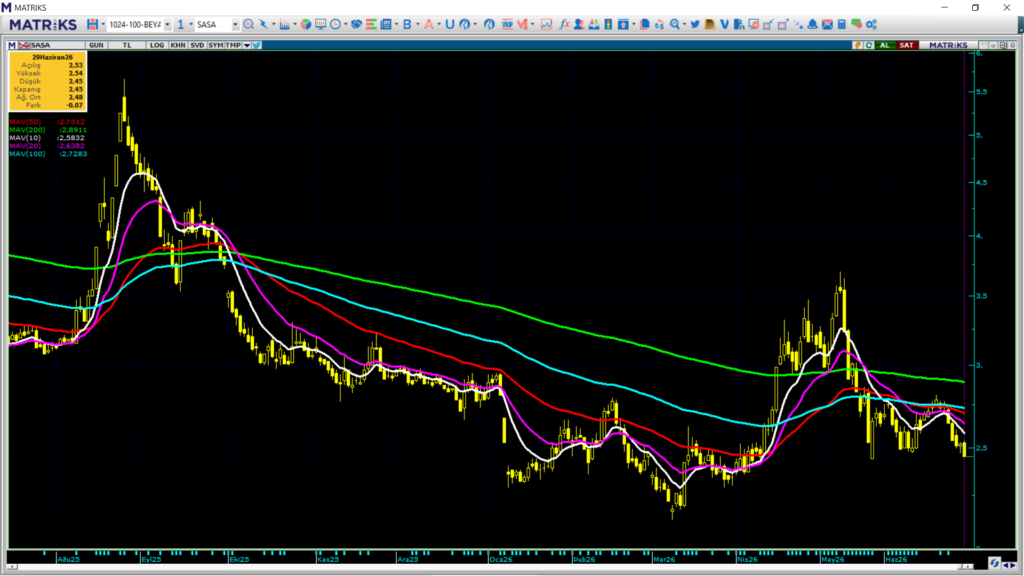Click the green AL buy button

(885, 45)
